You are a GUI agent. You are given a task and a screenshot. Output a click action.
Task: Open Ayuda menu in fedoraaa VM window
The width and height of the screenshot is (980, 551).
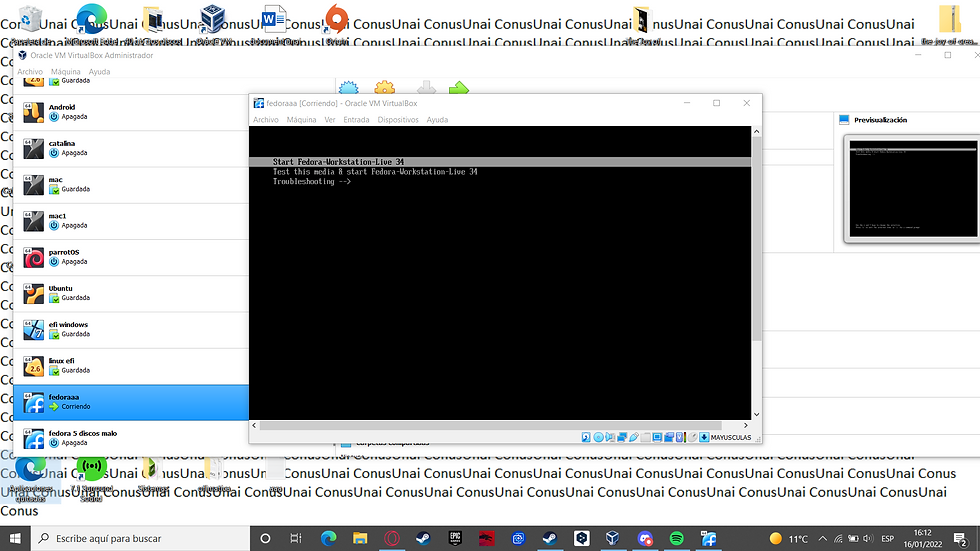438,120
